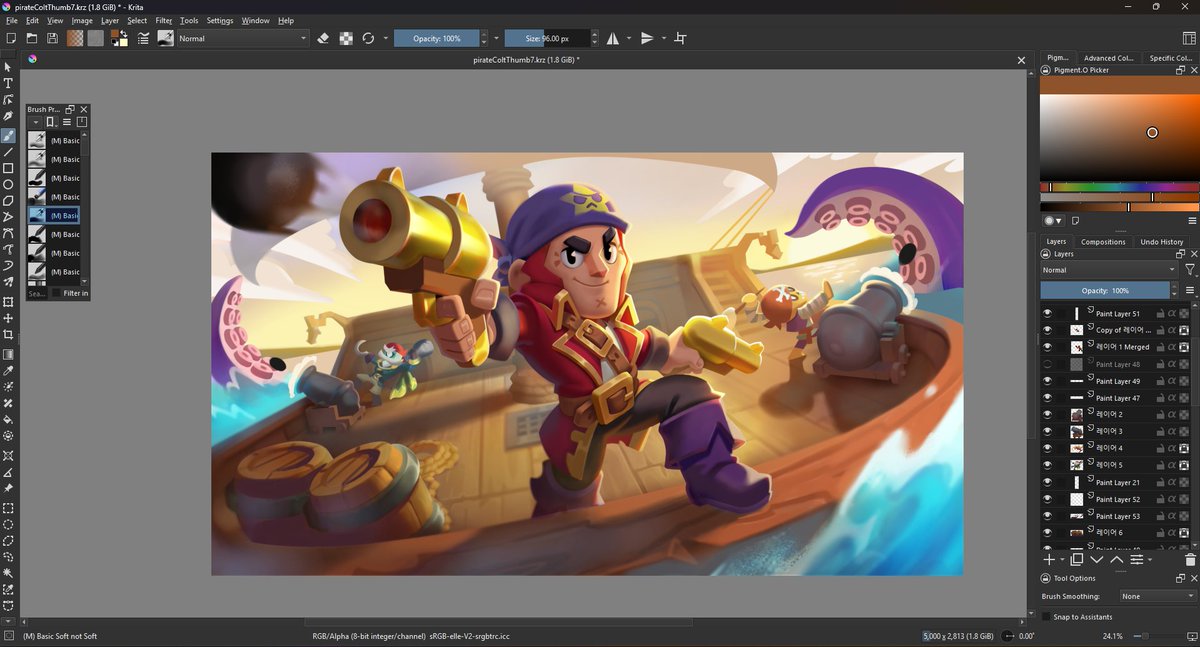Open the brush blending mode Normal dropdown
The width and height of the screenshot is (1200, 647).
243,38
